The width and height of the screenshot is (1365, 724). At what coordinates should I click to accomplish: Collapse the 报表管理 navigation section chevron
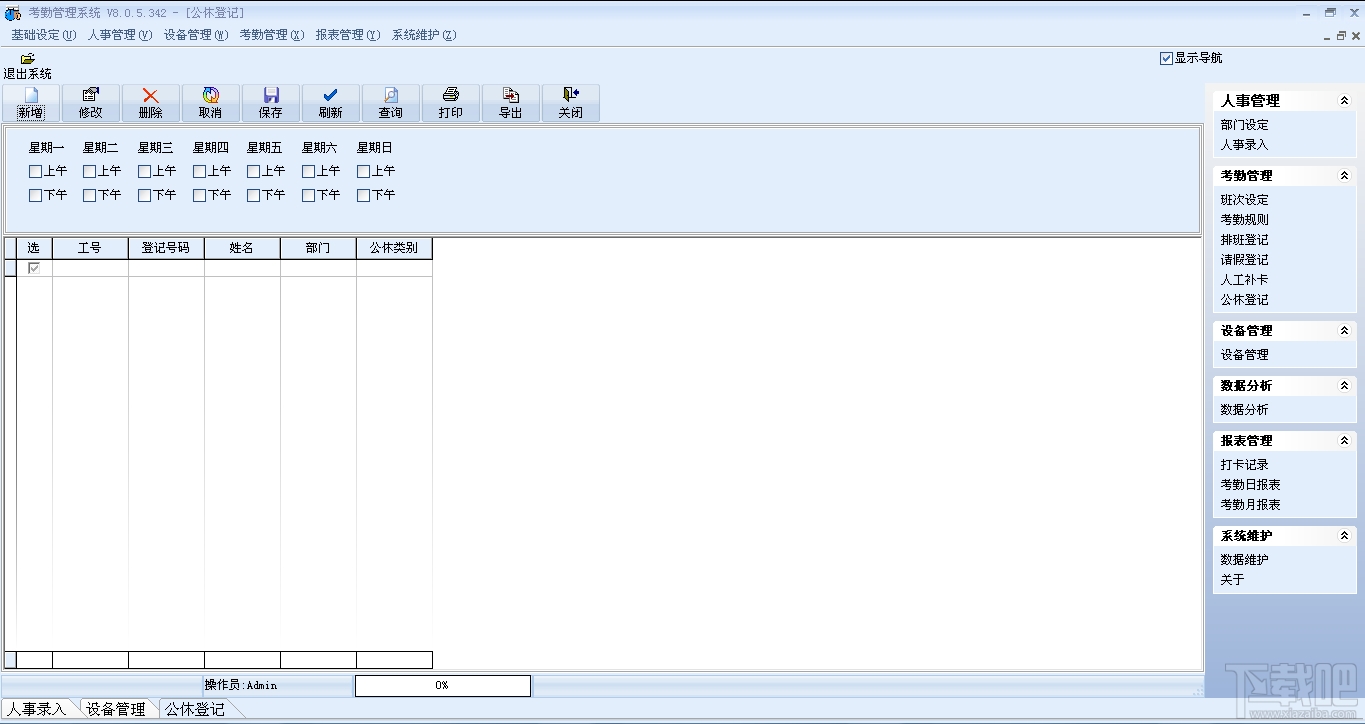click(1345, 440)
